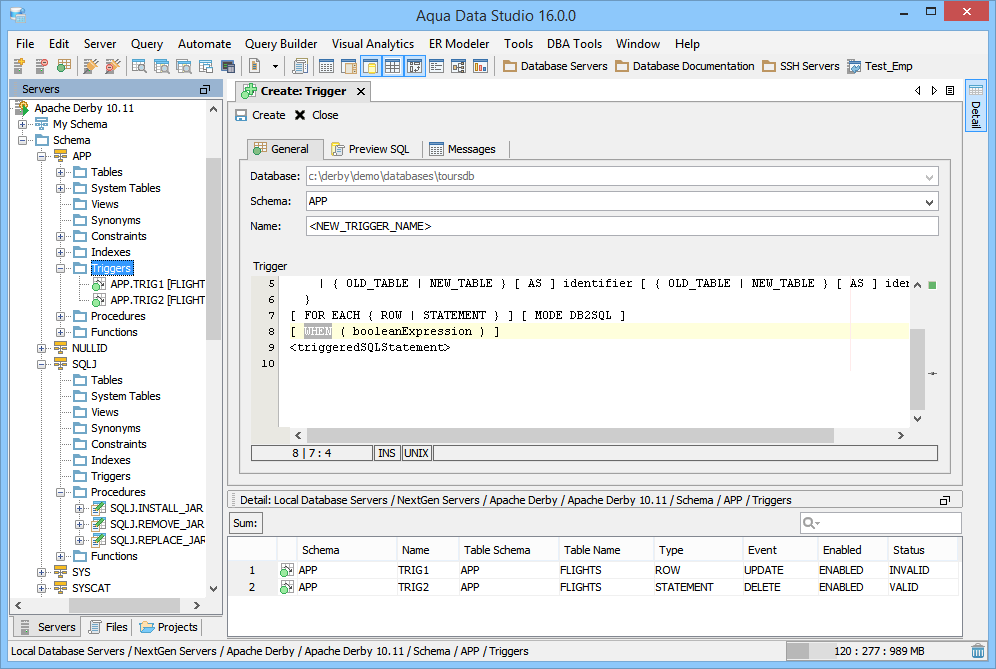Click the garbage collection trash icon

[x=977, y=651]
